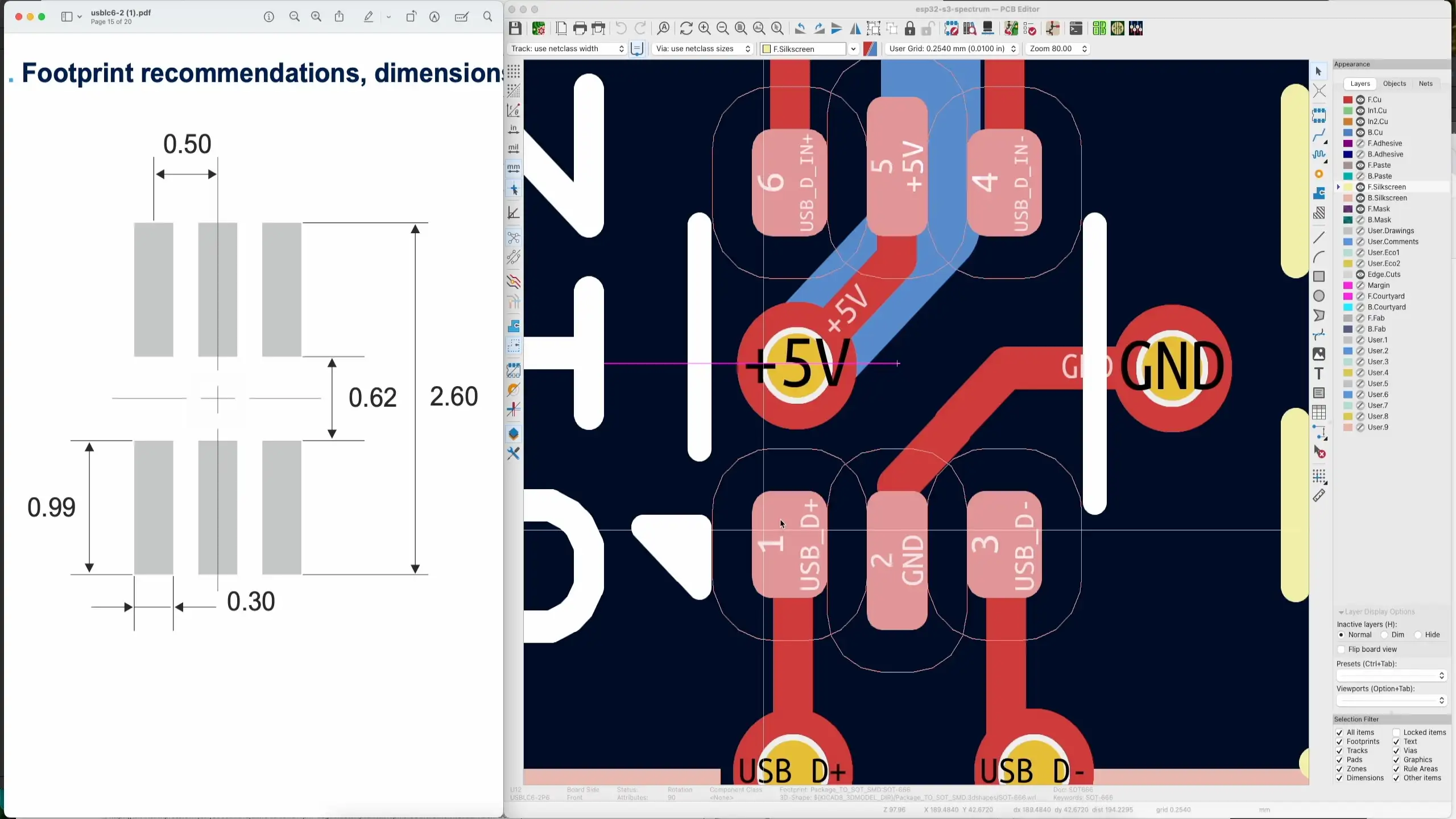Open the Zoom 80.00 dropdown
This screenshot has height=819, width=1456.
tap(1083, 49)
